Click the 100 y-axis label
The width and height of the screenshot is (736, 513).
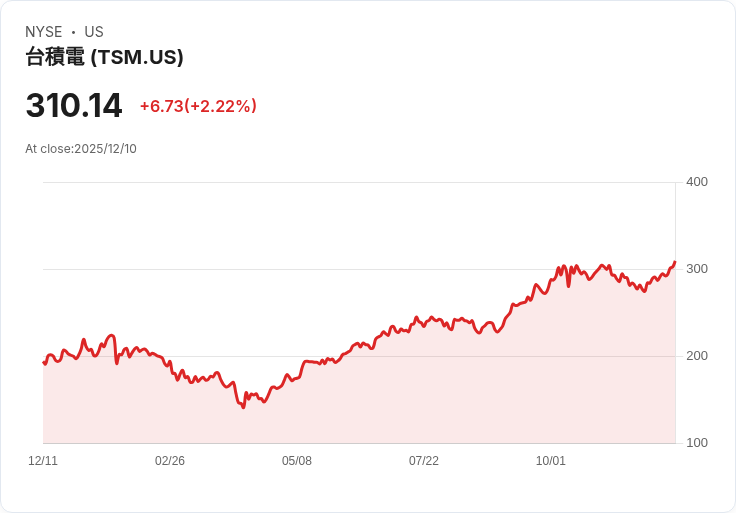click(696, 443)
